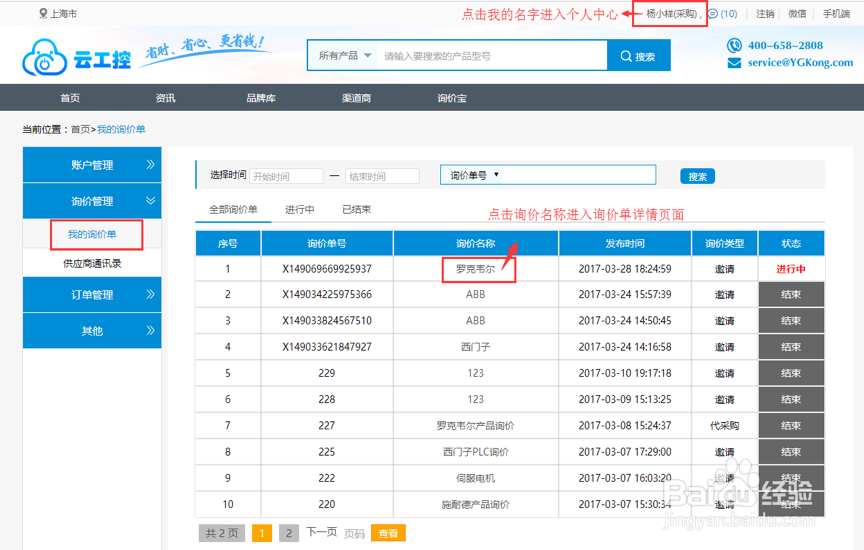Viewport: 864px width, 550px height.
Task: Click 结束 status for inquiry 227
Action: [791, 425]
